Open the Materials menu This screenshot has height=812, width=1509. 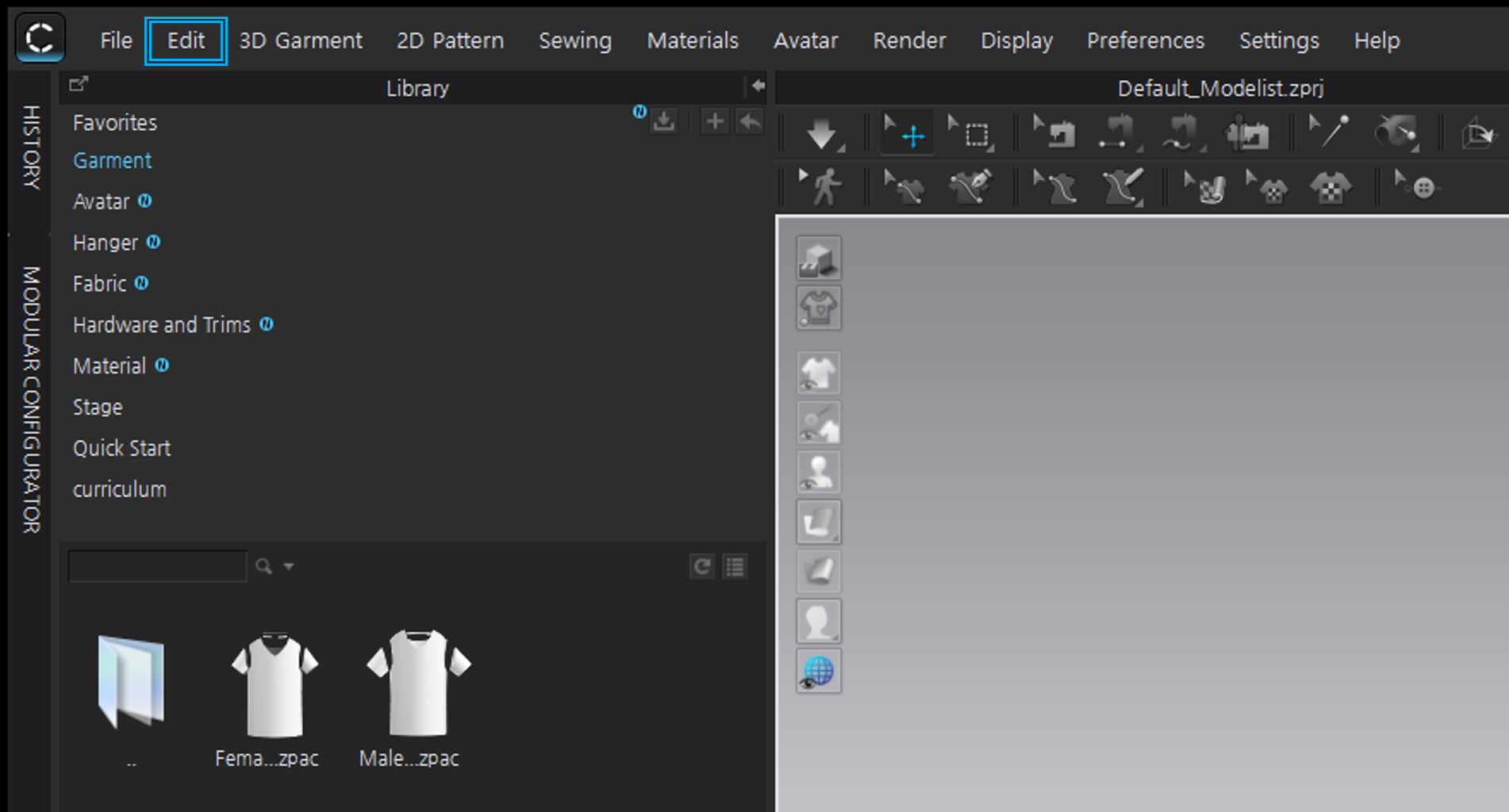point(693,40)
